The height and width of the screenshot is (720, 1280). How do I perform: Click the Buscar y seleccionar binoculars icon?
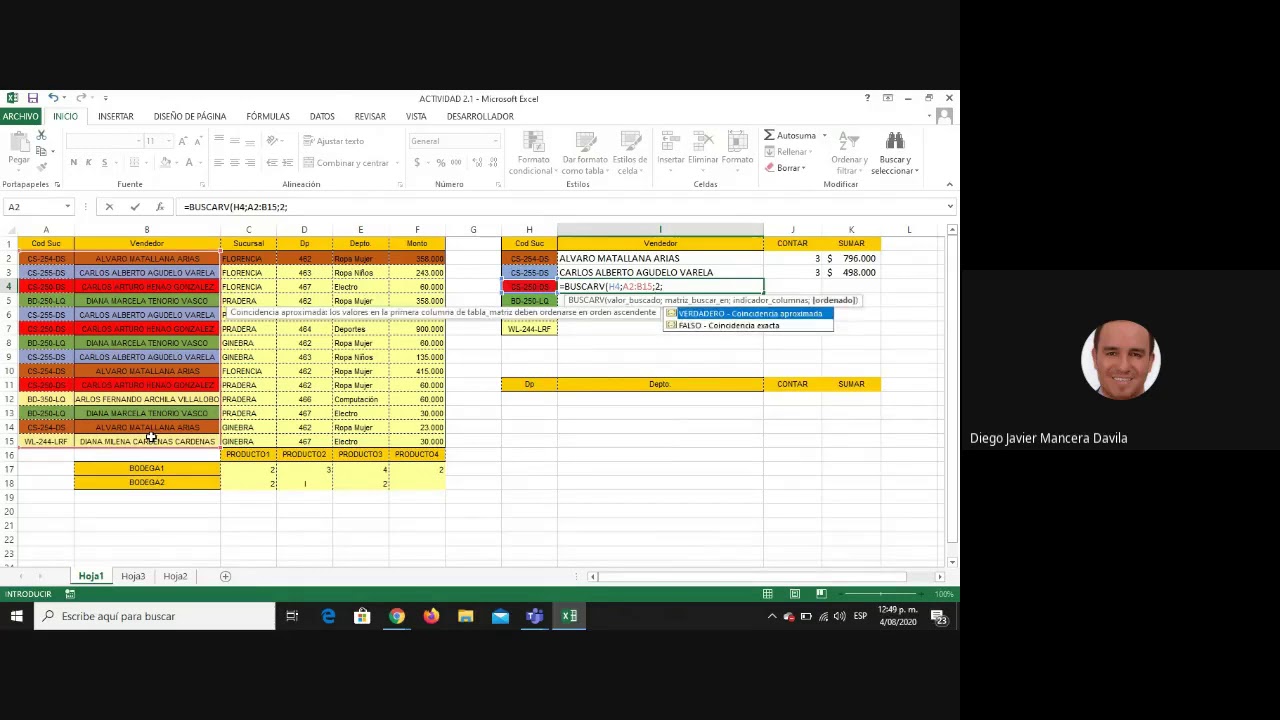pyautogui.click(x=895, y=142)
